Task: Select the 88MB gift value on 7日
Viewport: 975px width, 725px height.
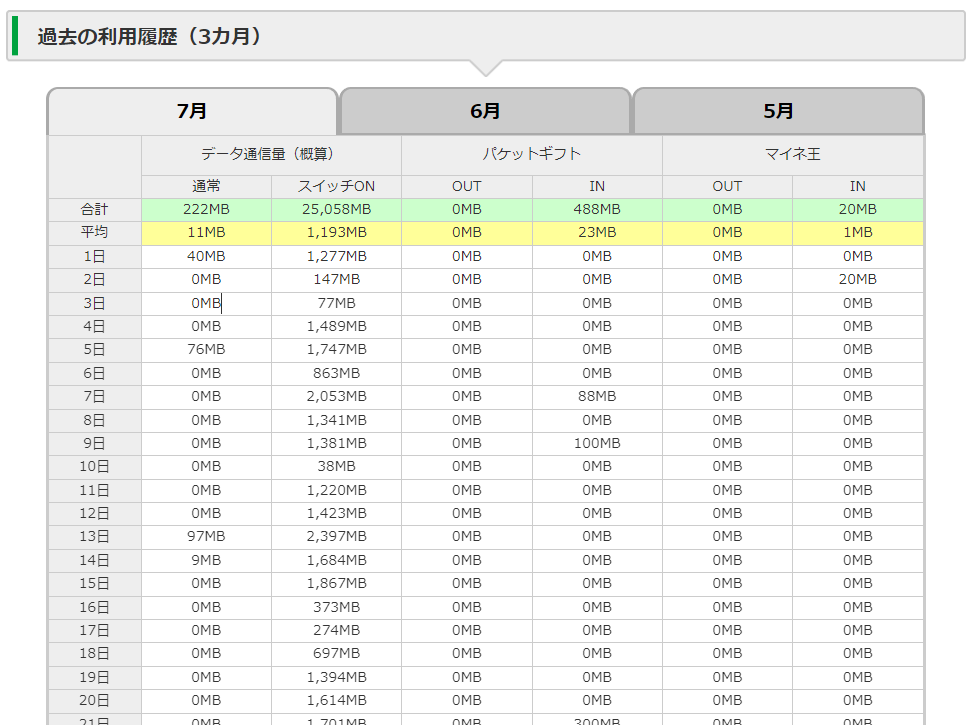Action: (x=597, y=397)
